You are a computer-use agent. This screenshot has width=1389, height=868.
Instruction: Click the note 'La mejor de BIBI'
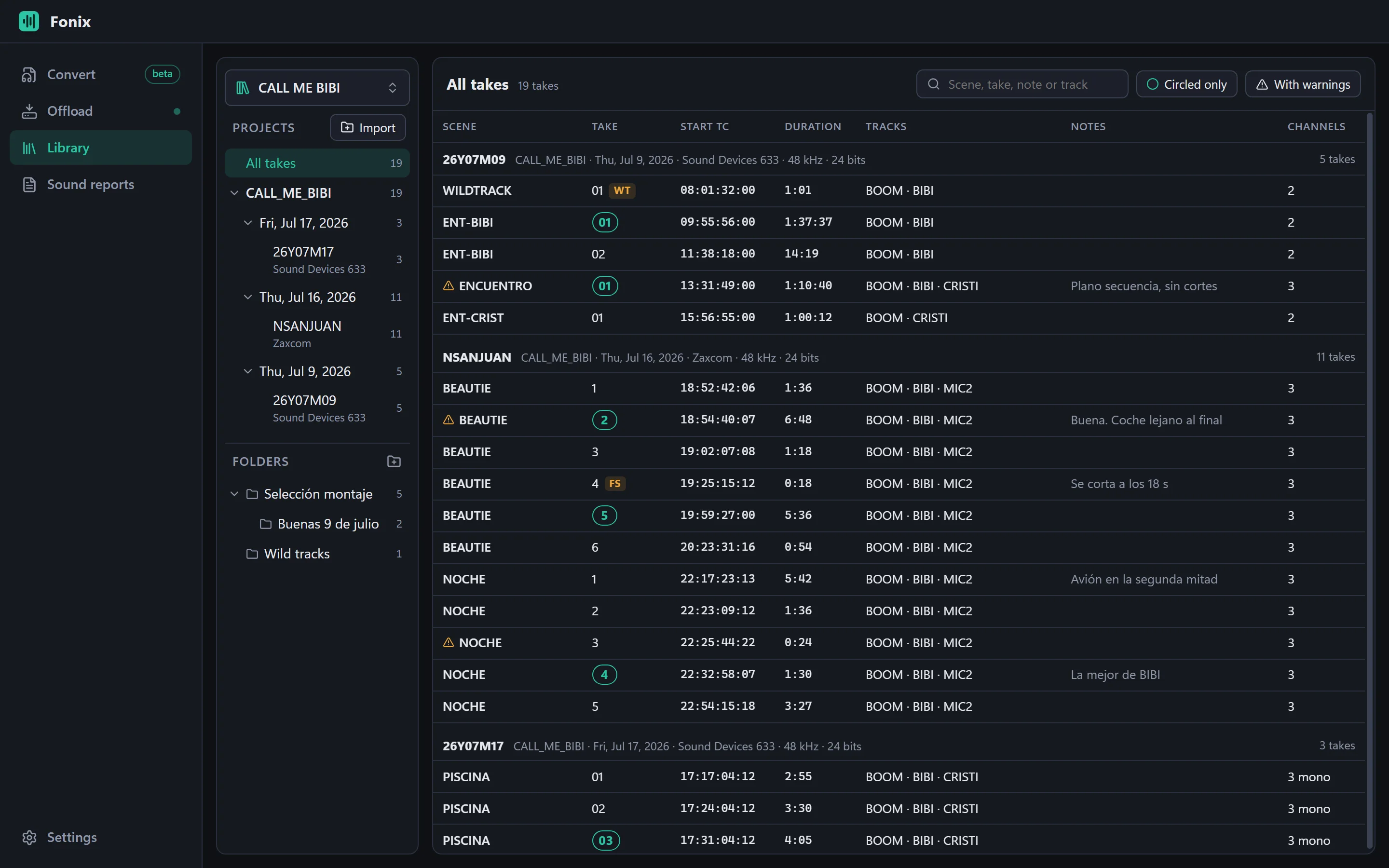[x=1115, y=675]
